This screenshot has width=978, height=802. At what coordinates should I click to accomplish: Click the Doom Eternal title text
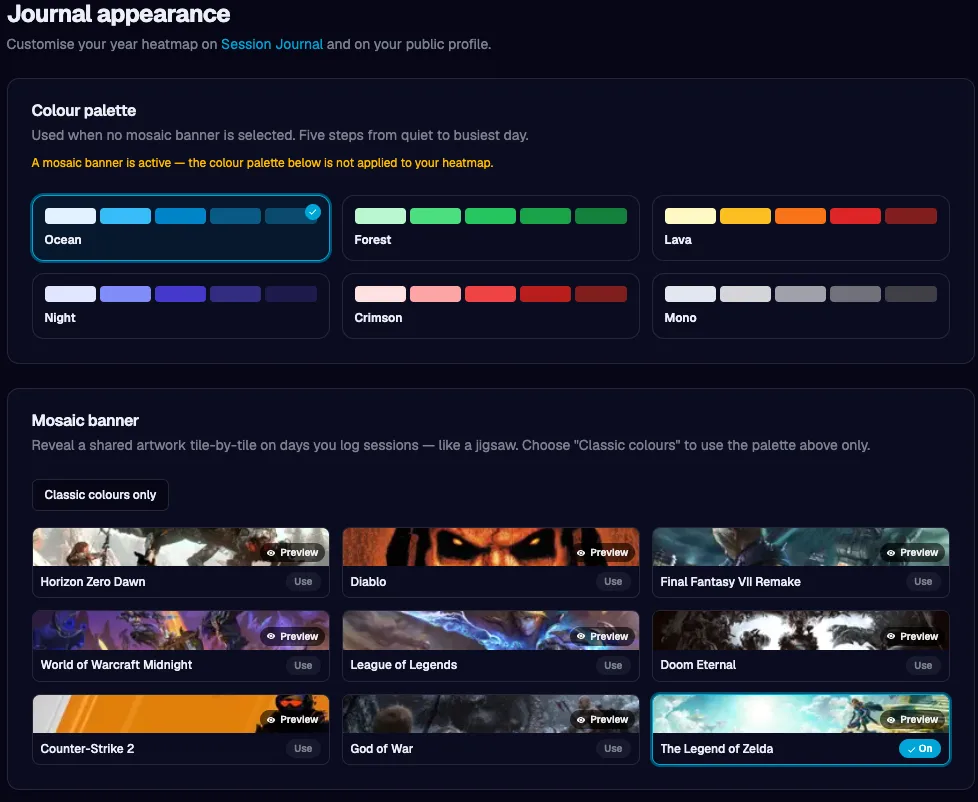coord(698,665)
